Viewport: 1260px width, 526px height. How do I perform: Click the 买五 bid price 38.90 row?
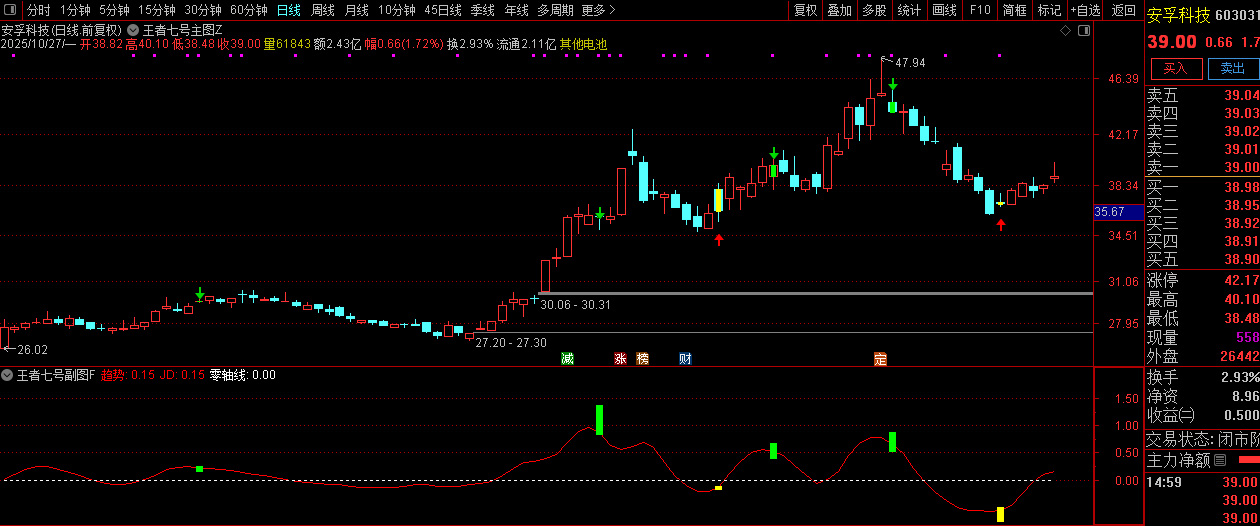coord(1202,259)
